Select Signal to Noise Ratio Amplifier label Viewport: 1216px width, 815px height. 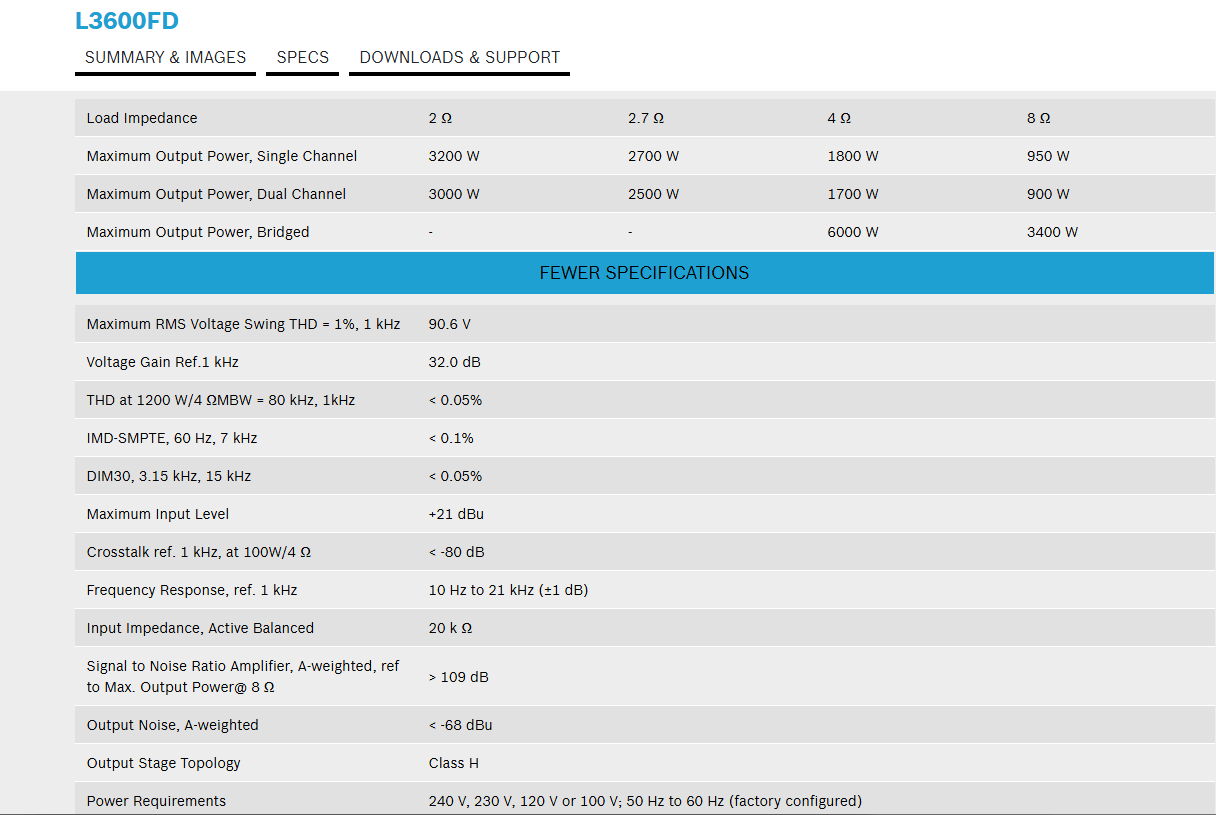coord(243,677)
